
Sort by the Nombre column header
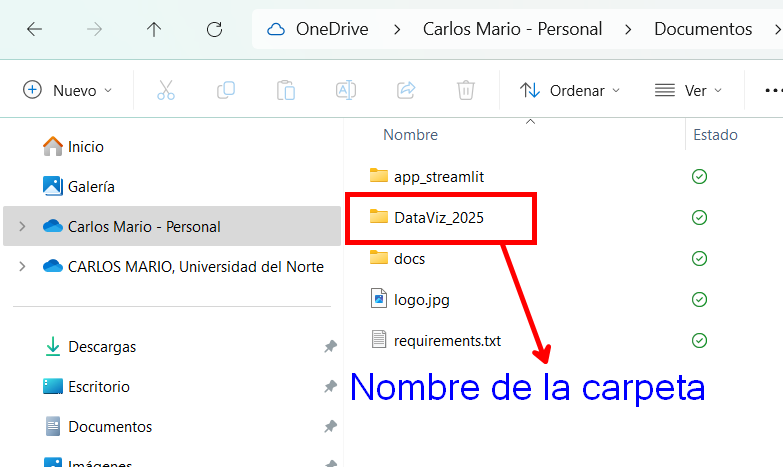pos(410,134)
